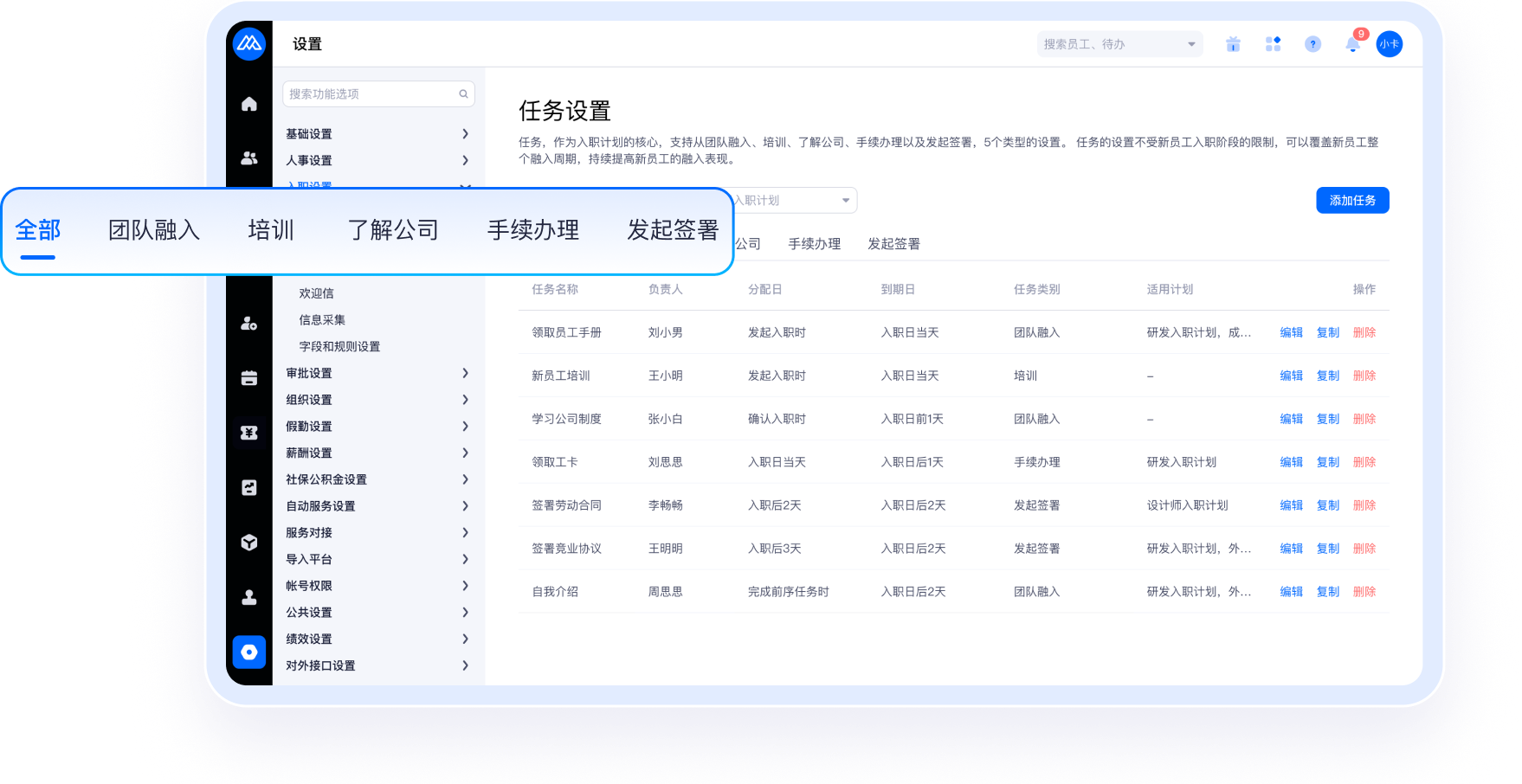Screen dimensions: 1522x784
Task: Expand the 基础设置 menu section
Action: (378, 134)
